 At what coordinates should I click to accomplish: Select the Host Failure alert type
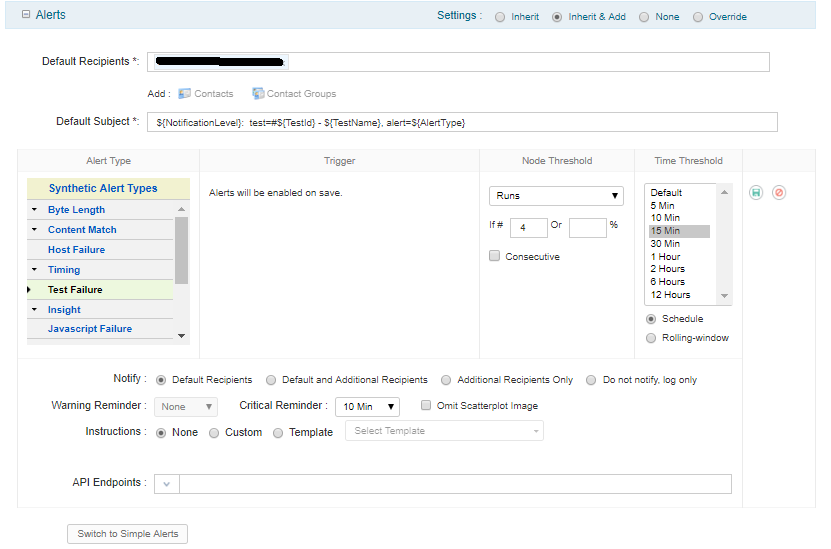pyautogui.click(x=76, y=250)
